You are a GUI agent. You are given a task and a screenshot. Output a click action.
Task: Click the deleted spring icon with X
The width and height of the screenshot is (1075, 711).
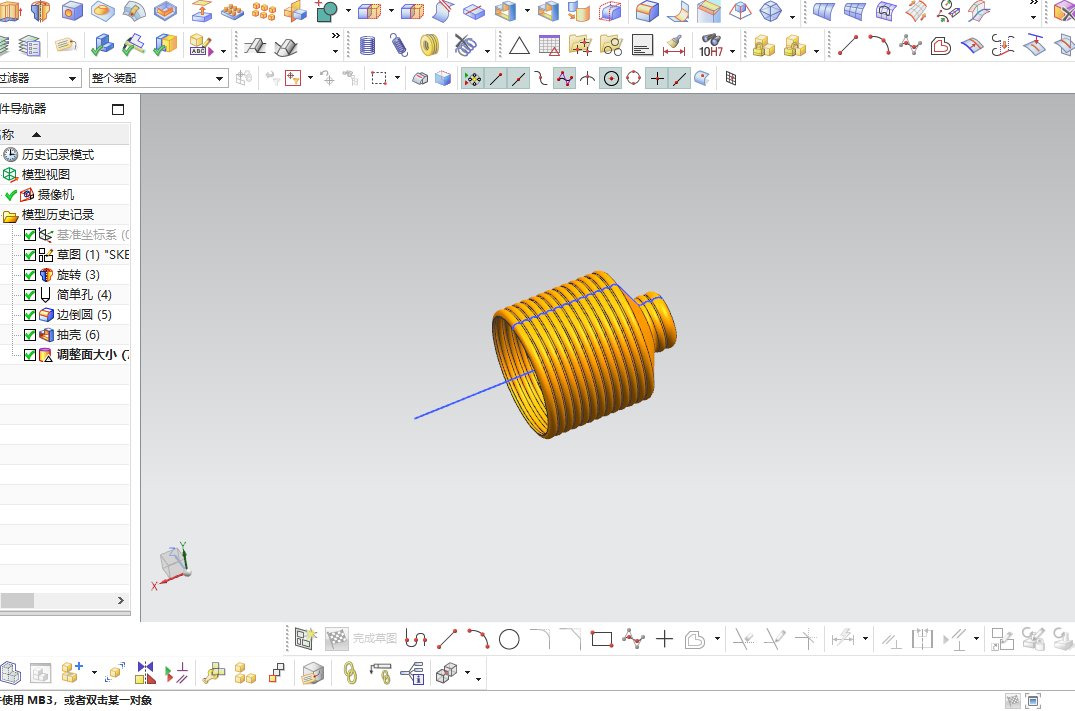466,46
